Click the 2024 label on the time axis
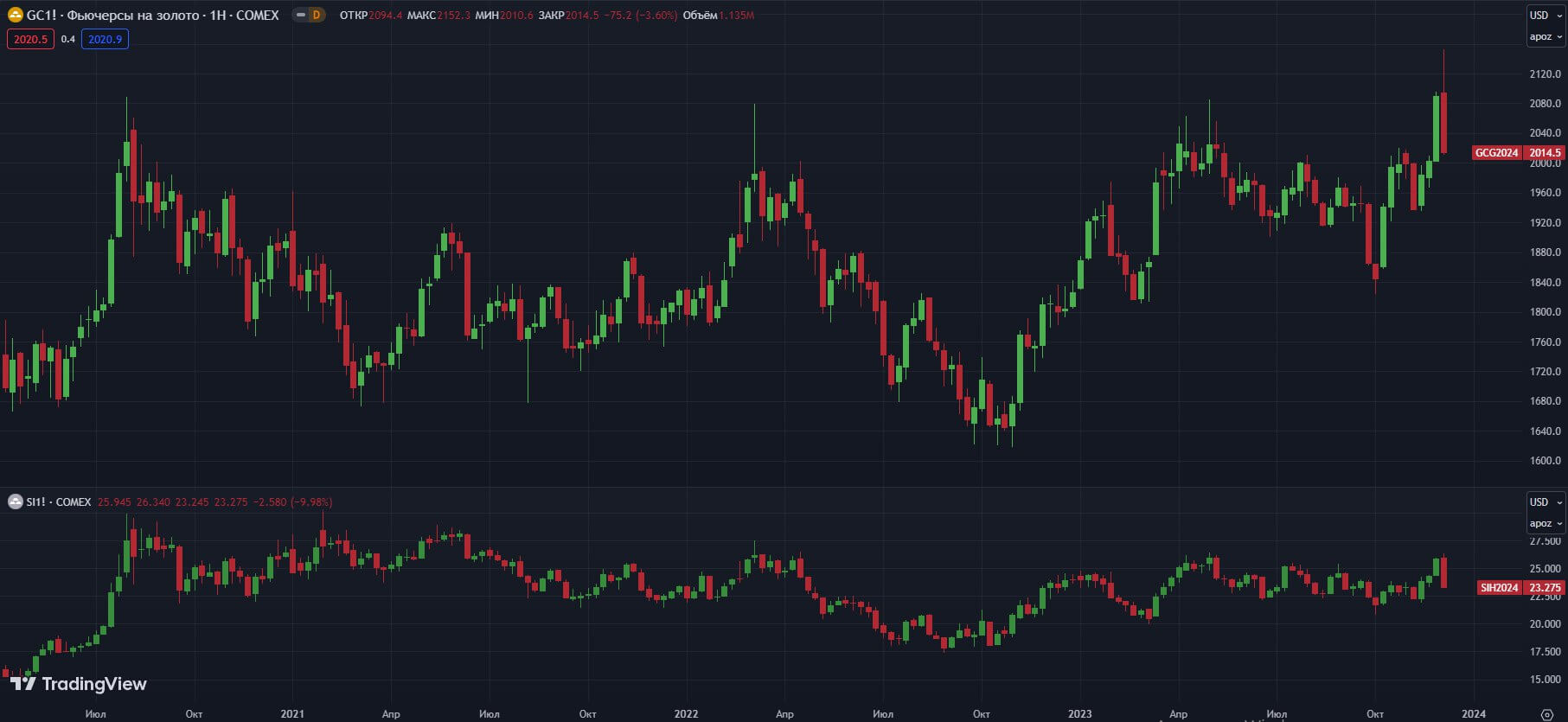This screenshot has height=722, width=1568. [1473, 713]
